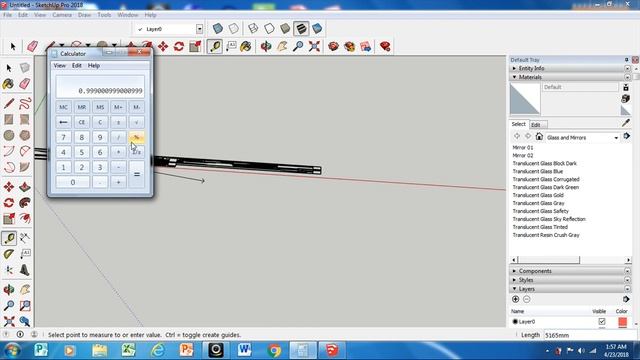
Task: Select Translucent Glass Sky Reflection material
Action: (x=549, y=219)
